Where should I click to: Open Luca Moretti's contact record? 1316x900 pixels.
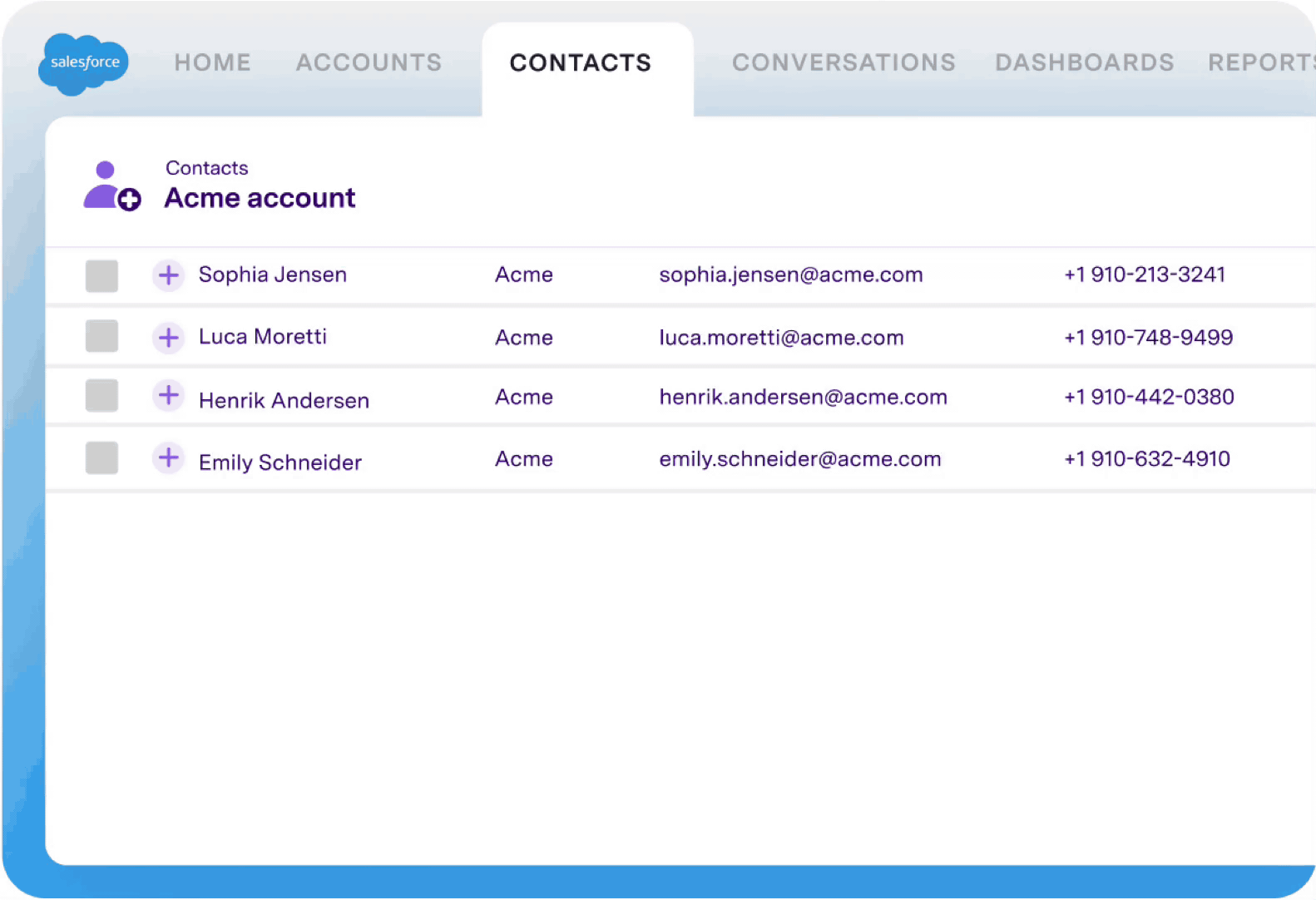click(x=263, y=337)
